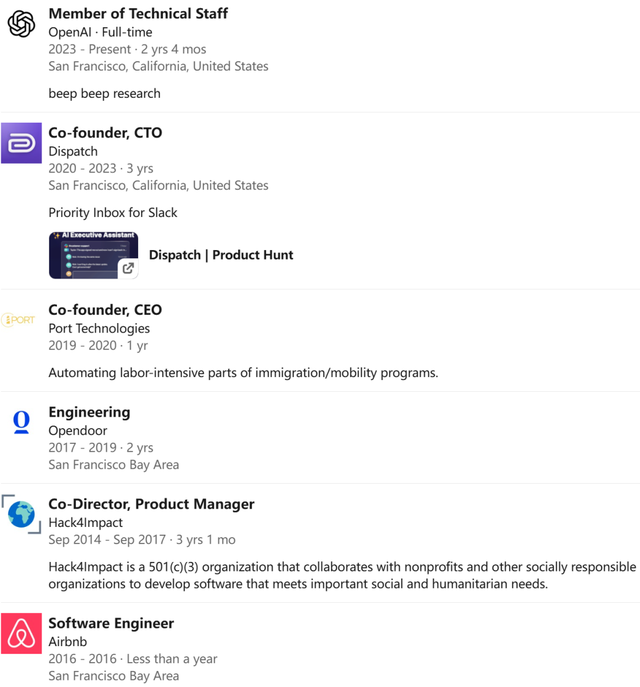
Task: Select the Priority Inbox for Slack description
Action: 113,213
